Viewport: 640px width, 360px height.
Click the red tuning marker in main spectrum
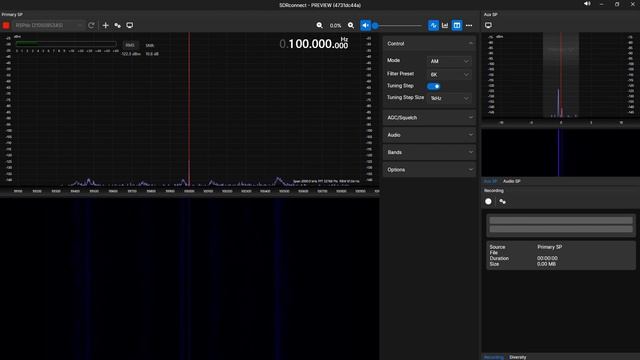[x=189, y=109]
